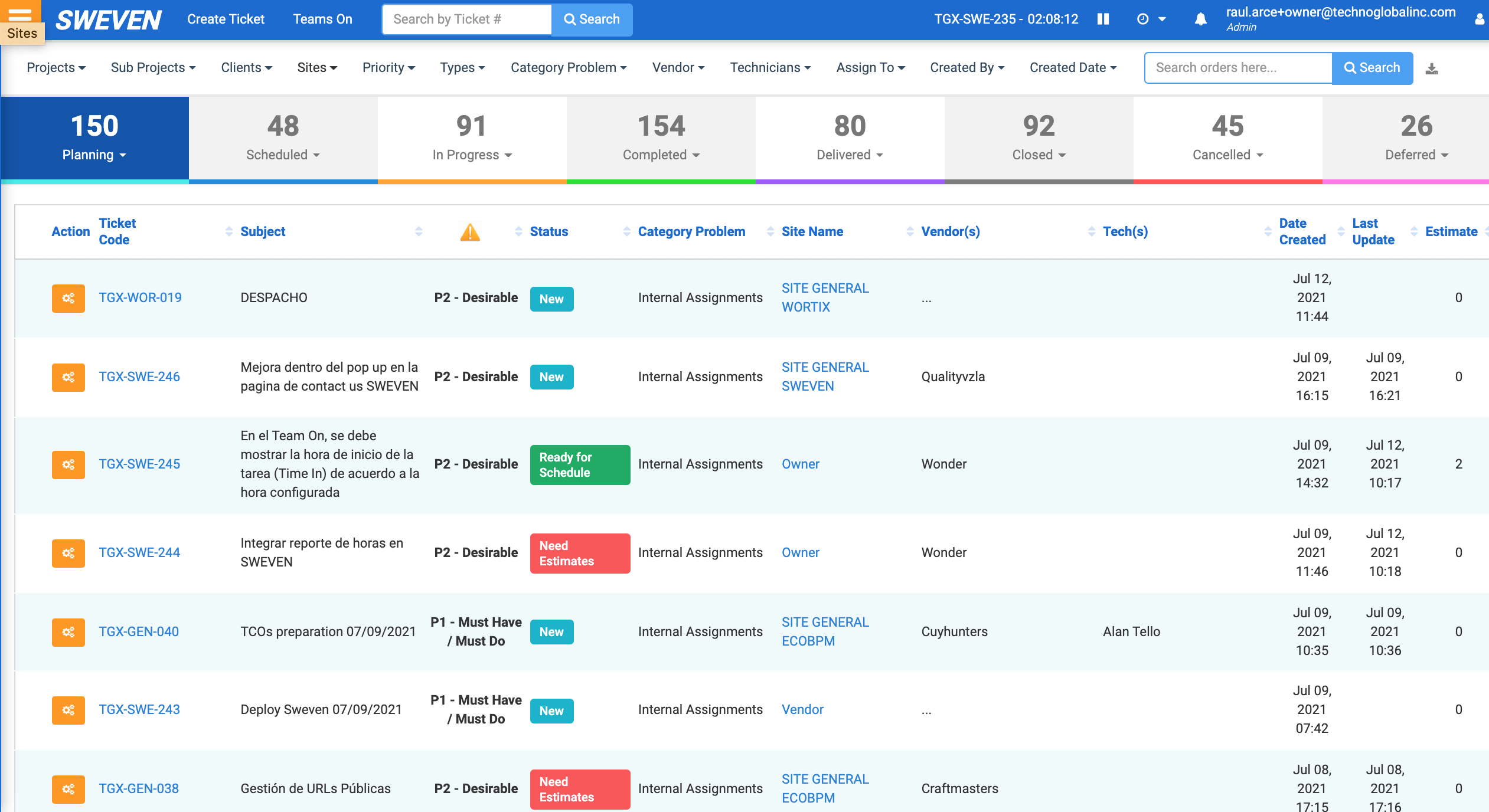This screenshot has height=812, width=1489.
Task: Expand the Created By filter dropdown
Action: [x=967, y=68]
